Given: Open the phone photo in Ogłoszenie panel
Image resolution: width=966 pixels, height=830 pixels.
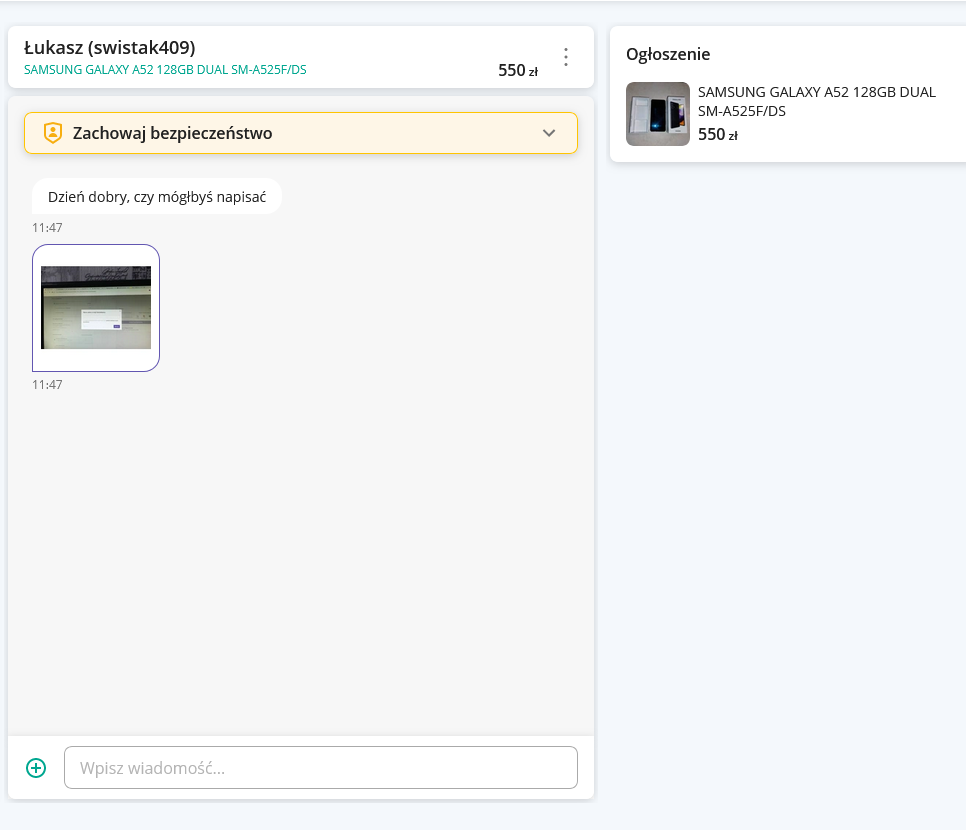Looking at the screenshot, I should coord(658,114).
